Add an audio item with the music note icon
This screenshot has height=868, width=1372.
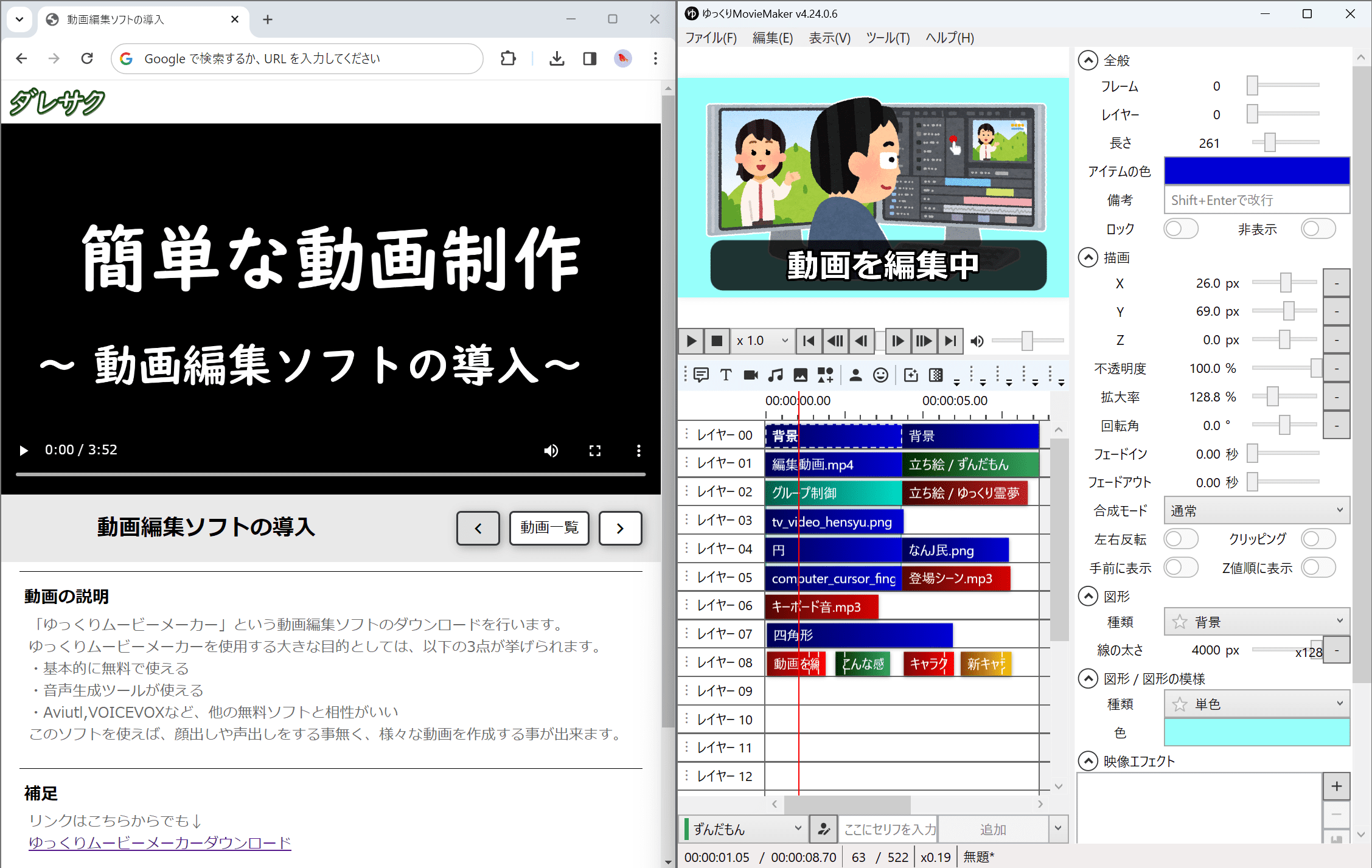(776, 375)
